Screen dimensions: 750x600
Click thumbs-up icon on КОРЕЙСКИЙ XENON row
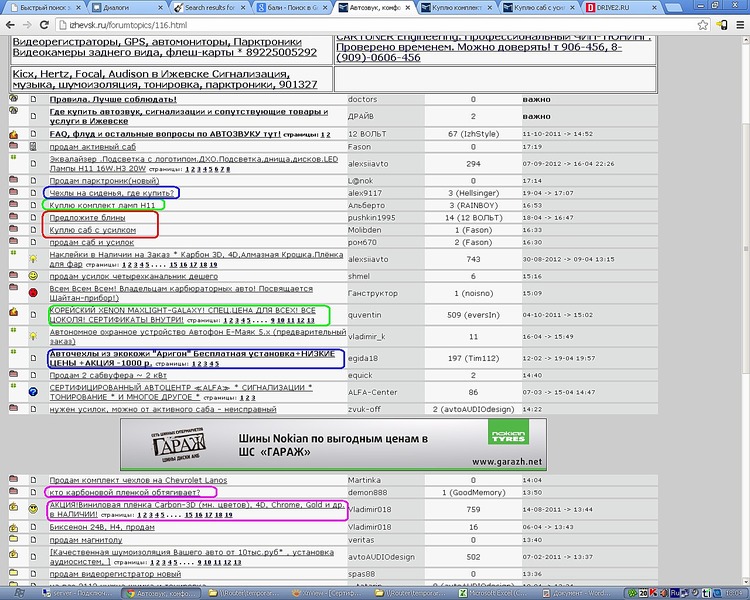pyautogui.click(x=13, y=311)
